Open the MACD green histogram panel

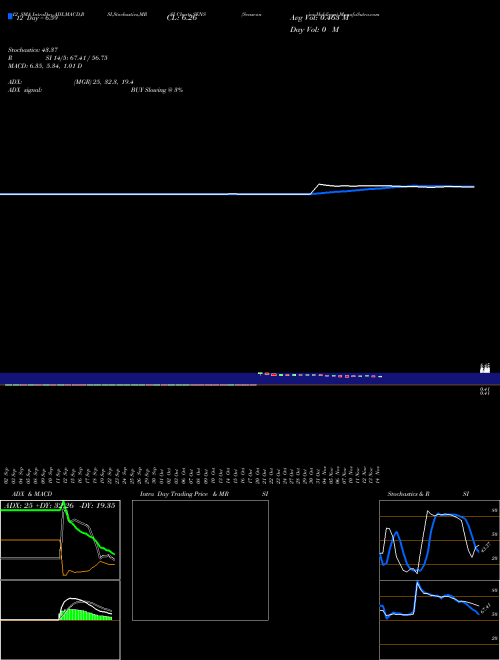coord(60,620)
